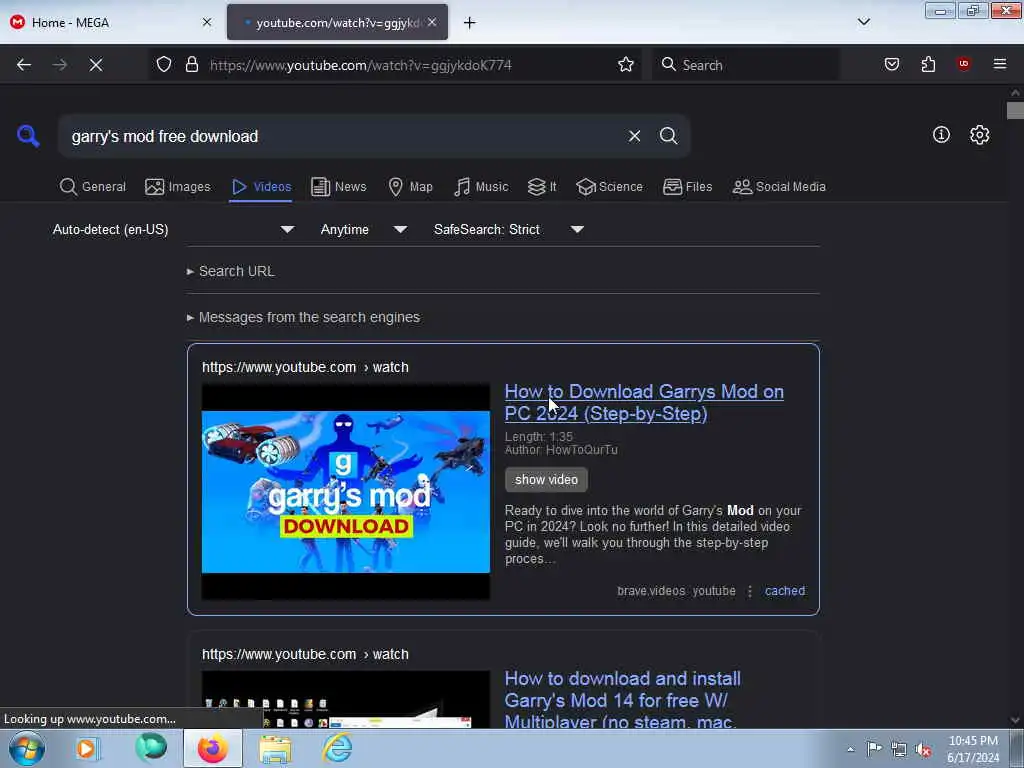Screen dimensions: 1024x768
Task: Click the second result's video thumbnail
Action: click(x=345, y=699)
